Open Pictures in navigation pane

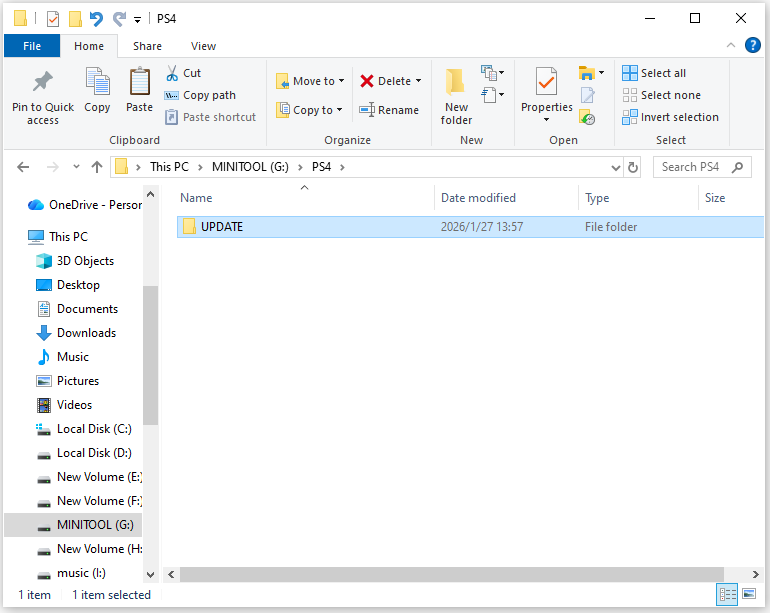[x=68, y=381]
